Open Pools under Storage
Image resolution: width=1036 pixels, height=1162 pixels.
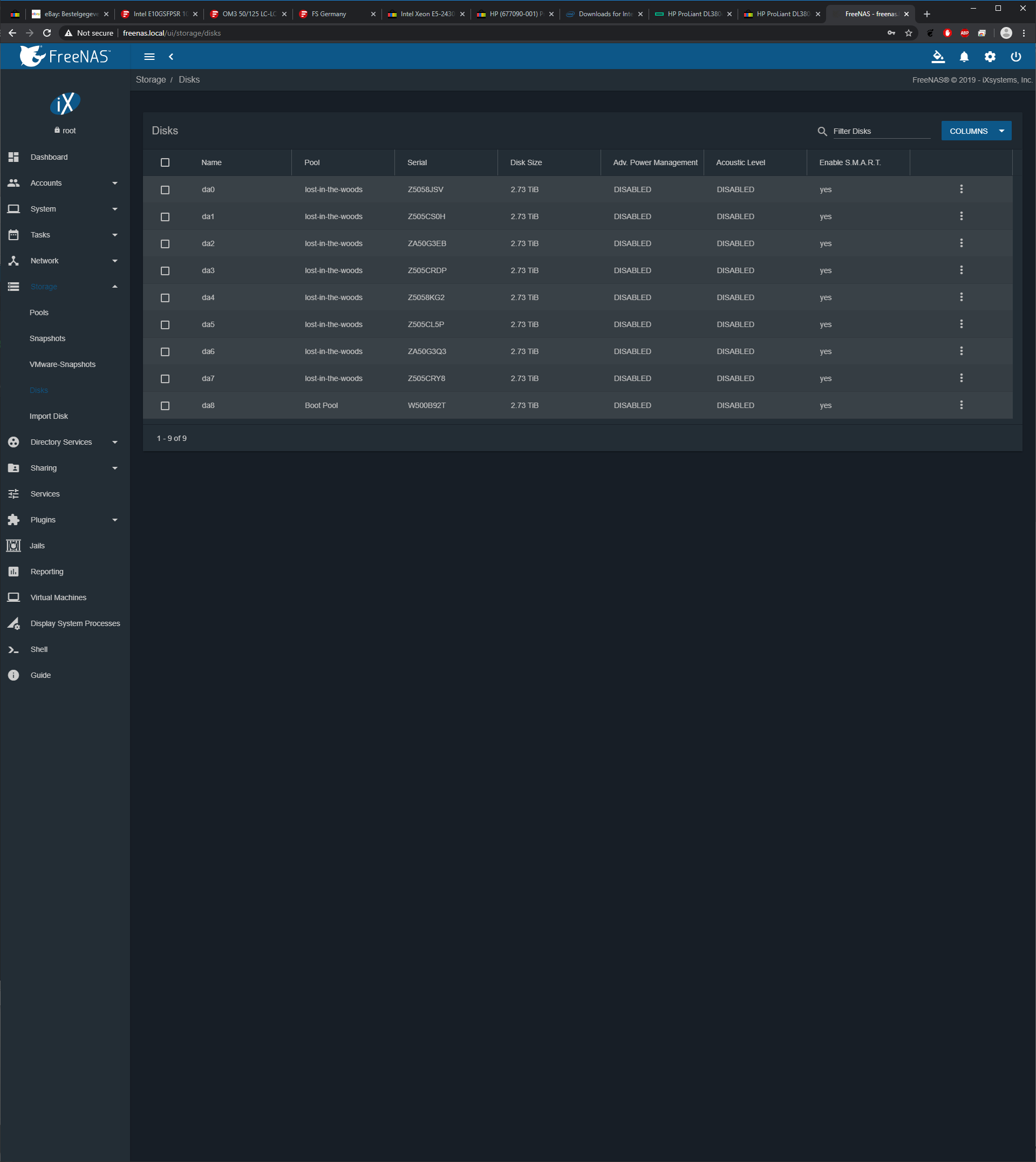click(x=39, y=312)
